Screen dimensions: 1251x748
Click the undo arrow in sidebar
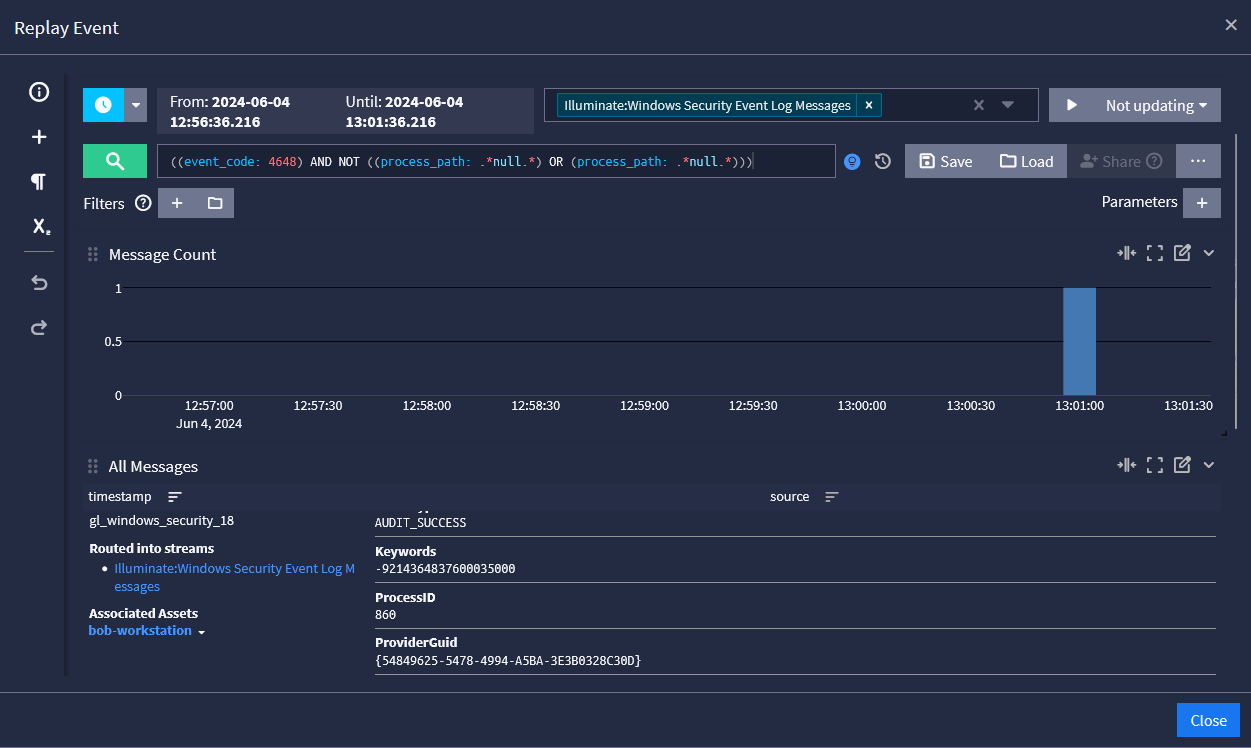tap(39, 283)
